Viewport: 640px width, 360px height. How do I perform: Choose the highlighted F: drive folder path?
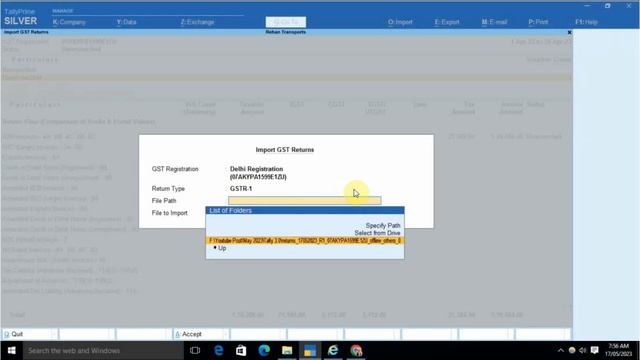pos(305,241)
